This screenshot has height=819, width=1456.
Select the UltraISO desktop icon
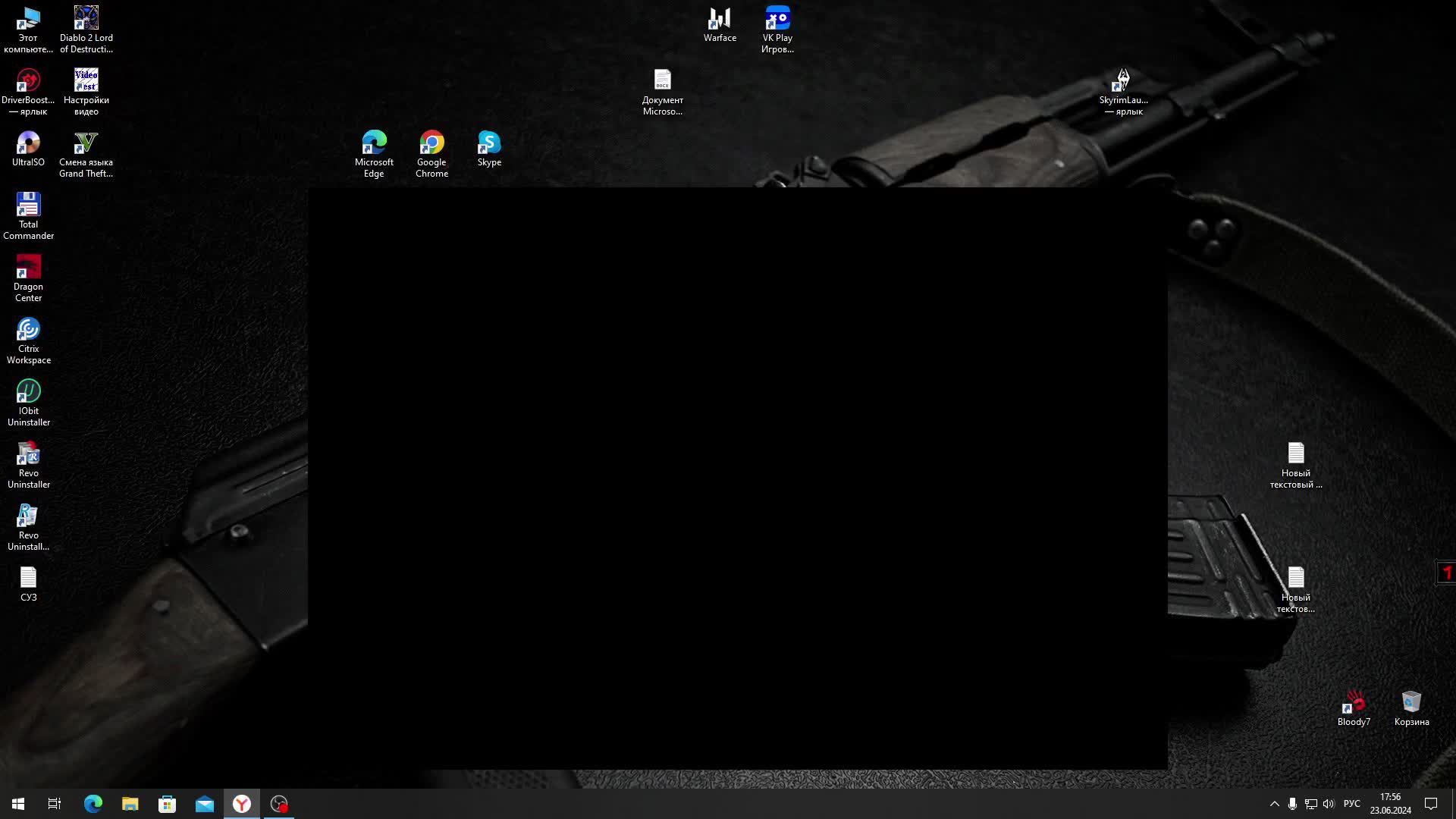pyautogui.click(x=28, y=149)
